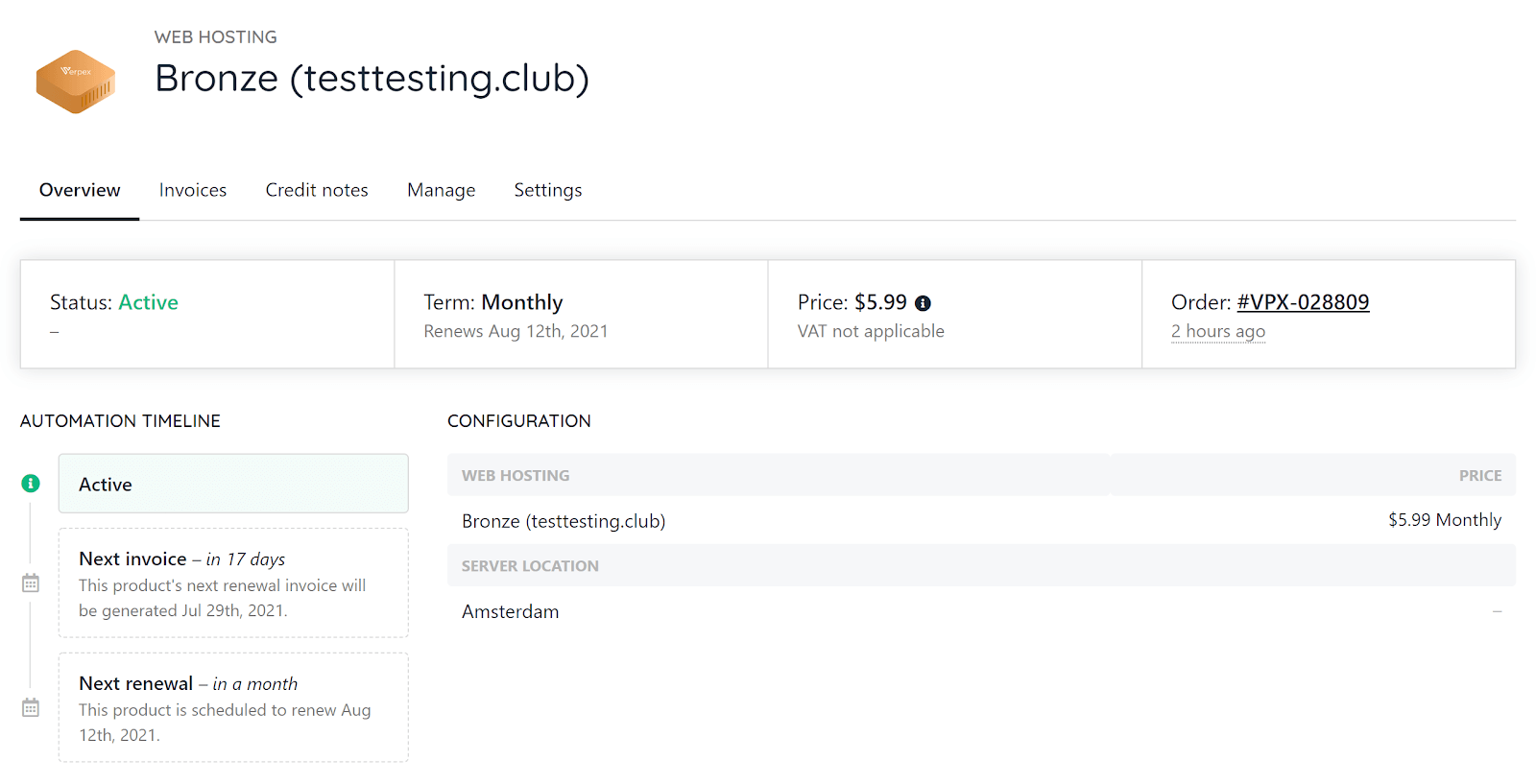Click 'Amsterdam' server location row
Screen dimensions: 1536x784
pos(981,611)
